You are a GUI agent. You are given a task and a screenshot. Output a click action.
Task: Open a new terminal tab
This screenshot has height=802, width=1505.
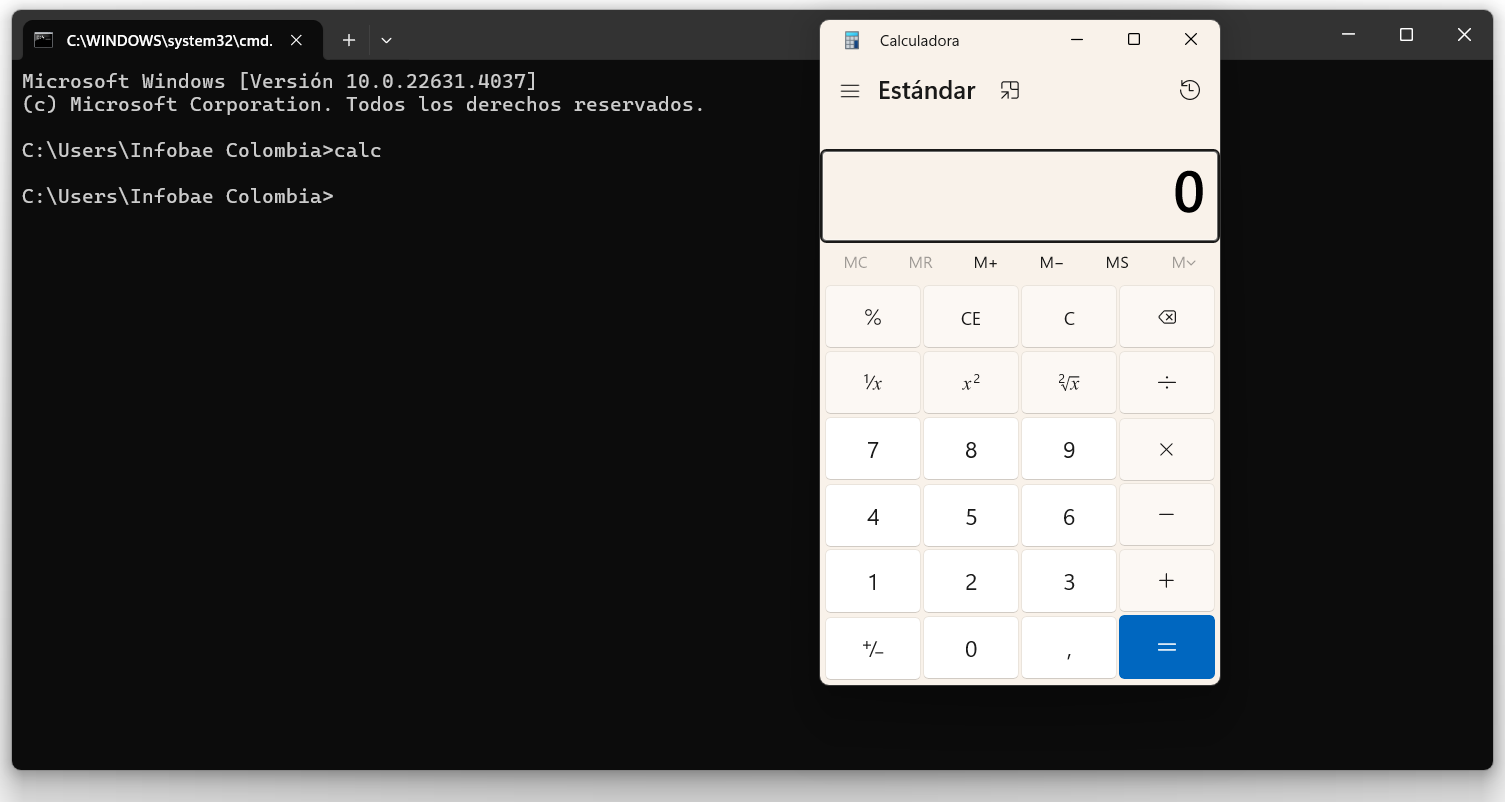tap(348, 40)
